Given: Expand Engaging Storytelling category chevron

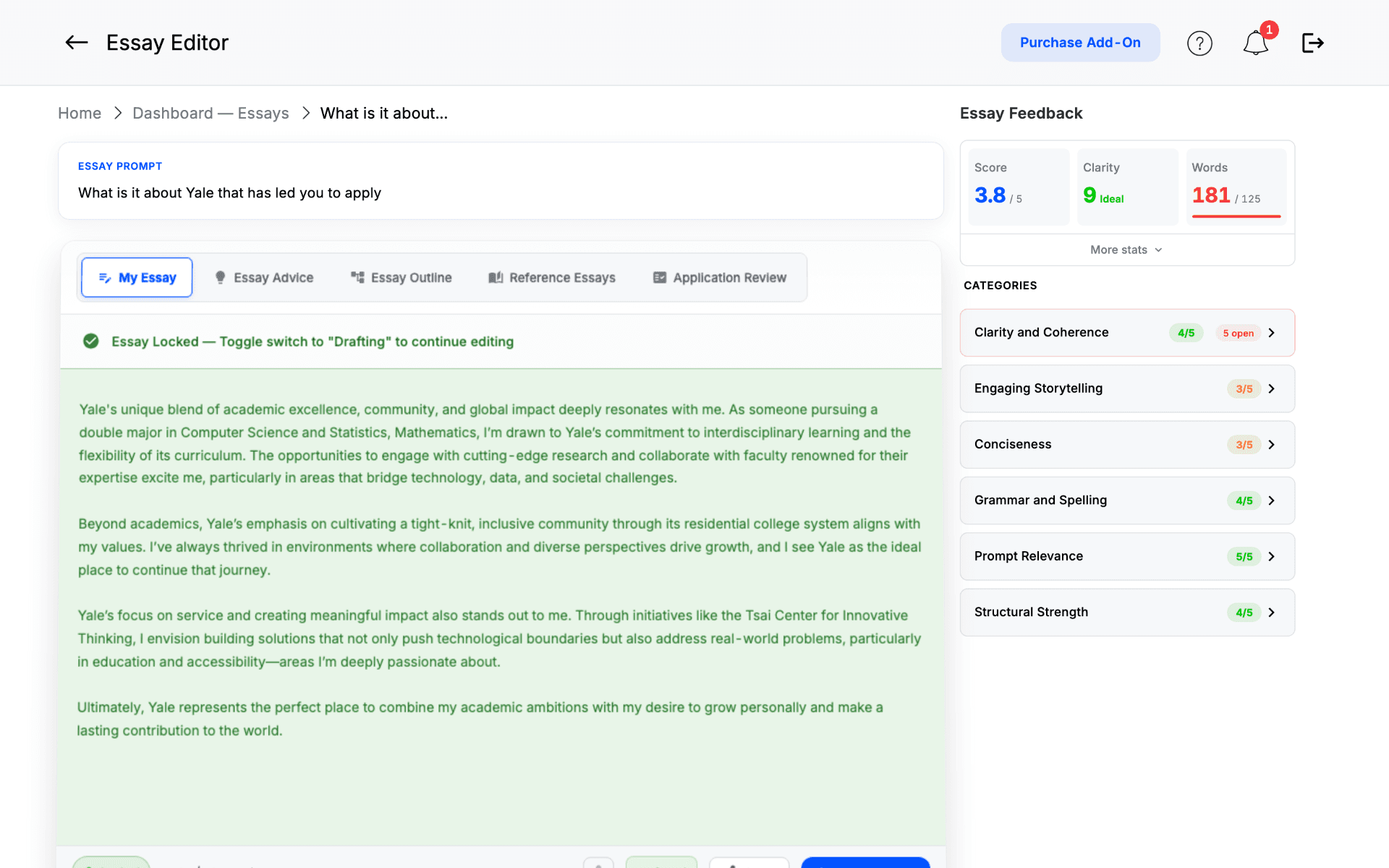Looking at the screenshot, I should point(1271,389).
